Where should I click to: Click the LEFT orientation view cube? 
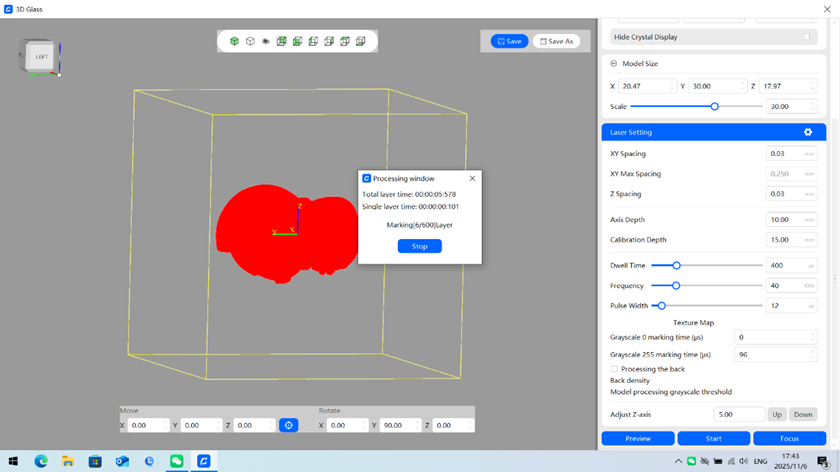click(x=41, y=57)
